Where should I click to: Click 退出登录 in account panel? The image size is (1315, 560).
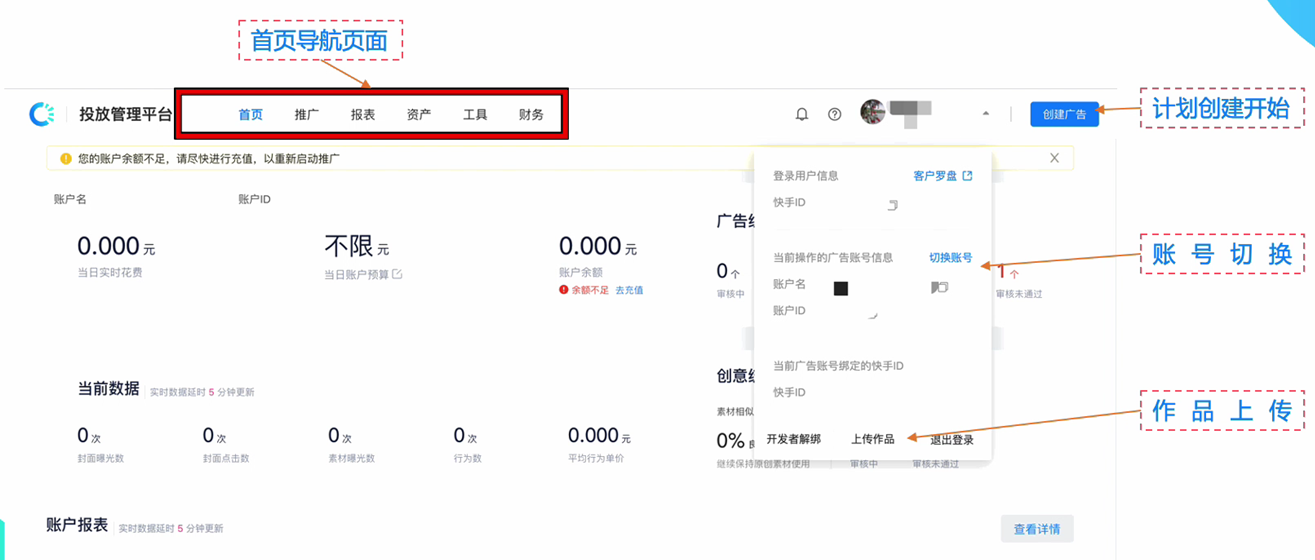(952, 439)
